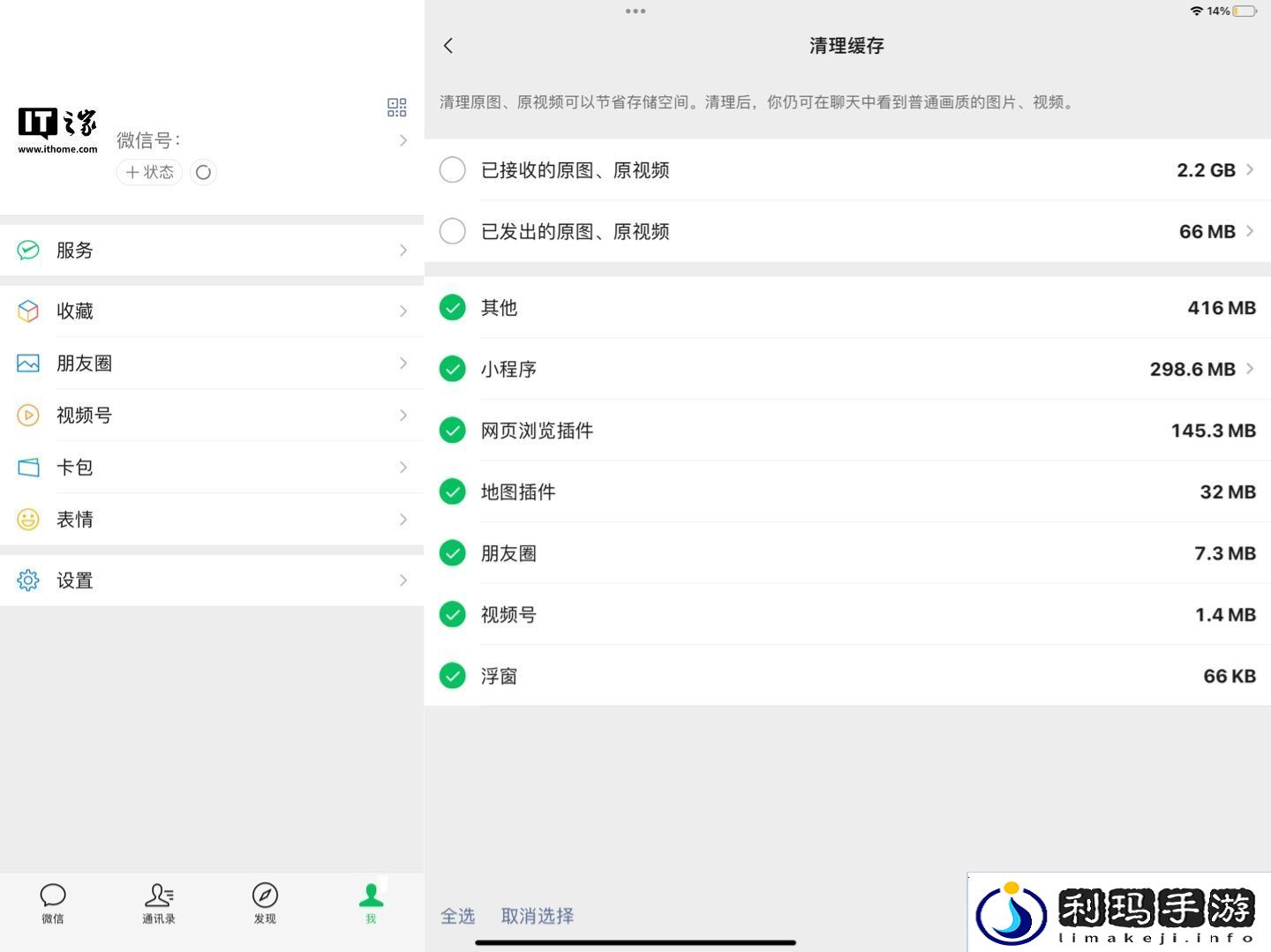Open 收藏 favorites cube icon
Image resolution: width=1271 pixels, height=952 pixels.
[28, 311]
